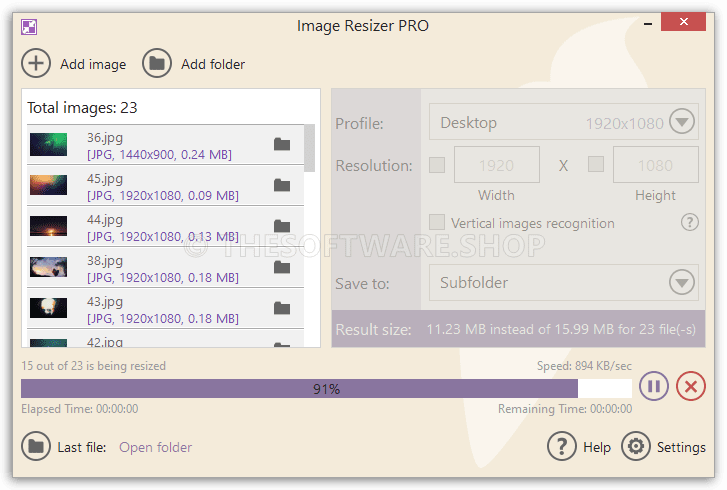Open folder icon for 36.jpg row

[x=282, y=144]
